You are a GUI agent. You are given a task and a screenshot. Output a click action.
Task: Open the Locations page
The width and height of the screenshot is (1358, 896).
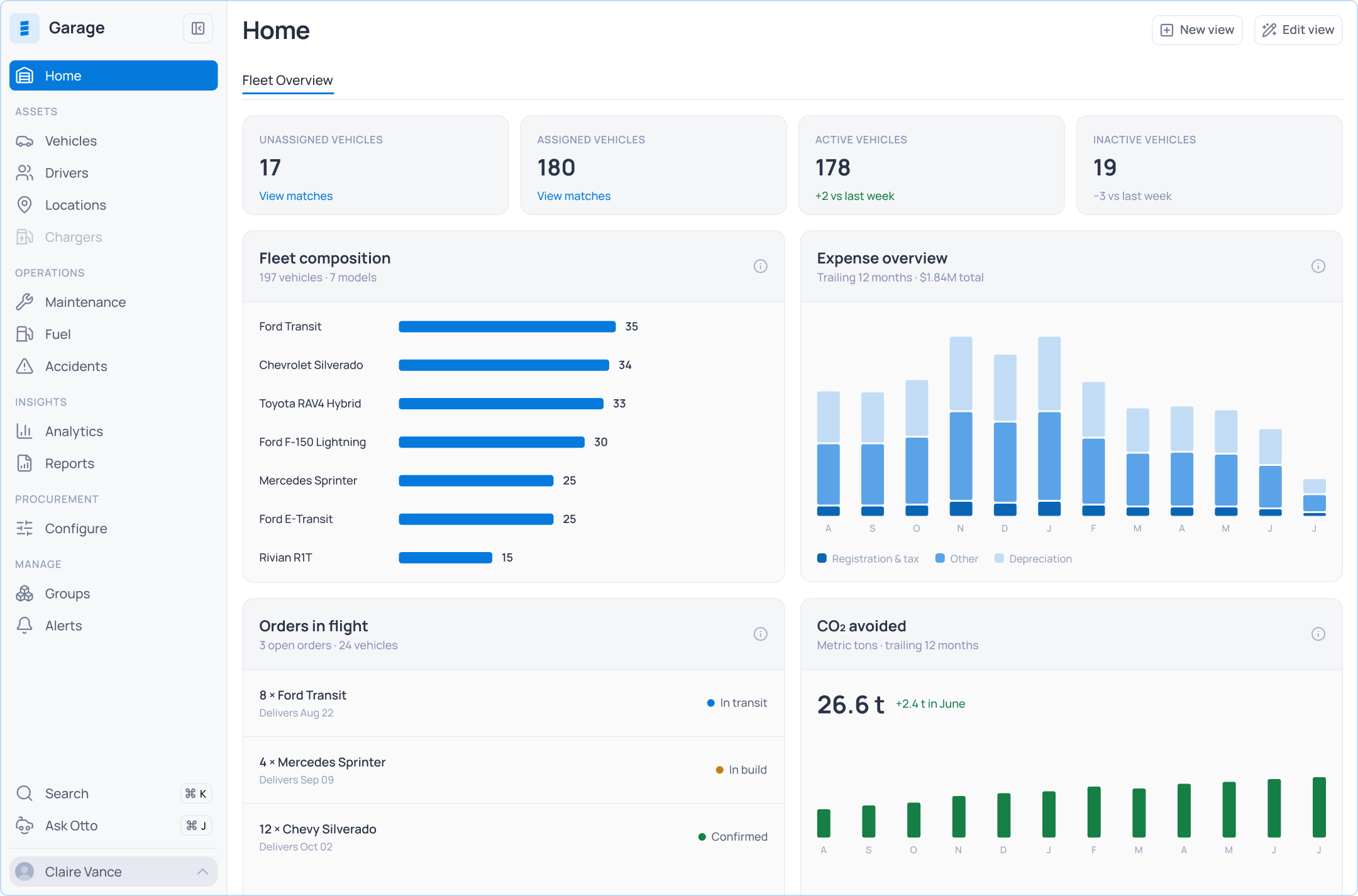coord(114,205)
